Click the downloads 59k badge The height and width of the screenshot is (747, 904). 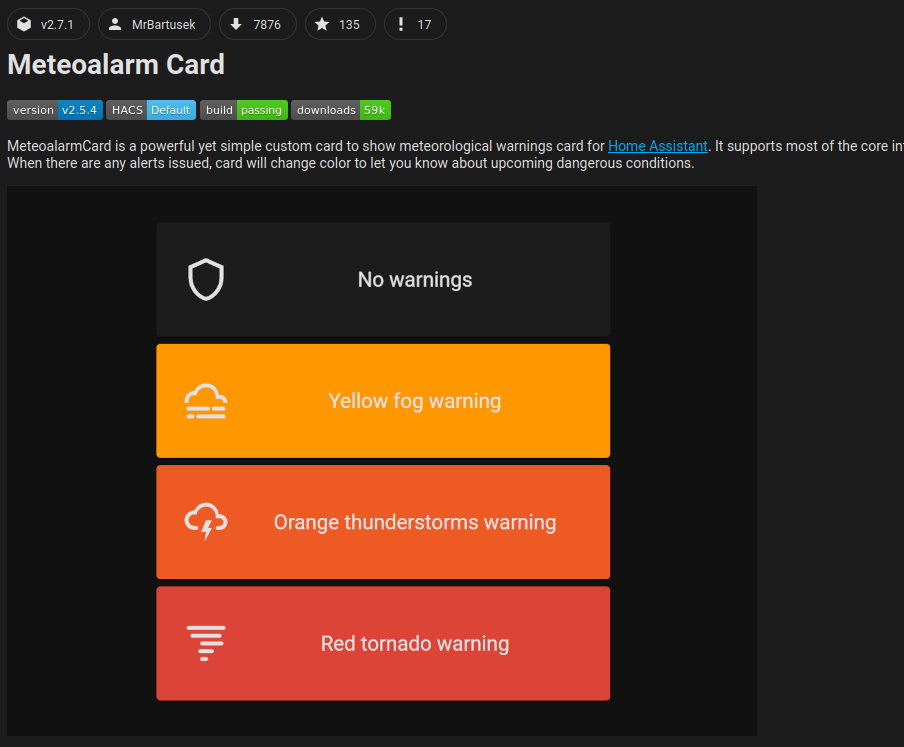[341, 110]
